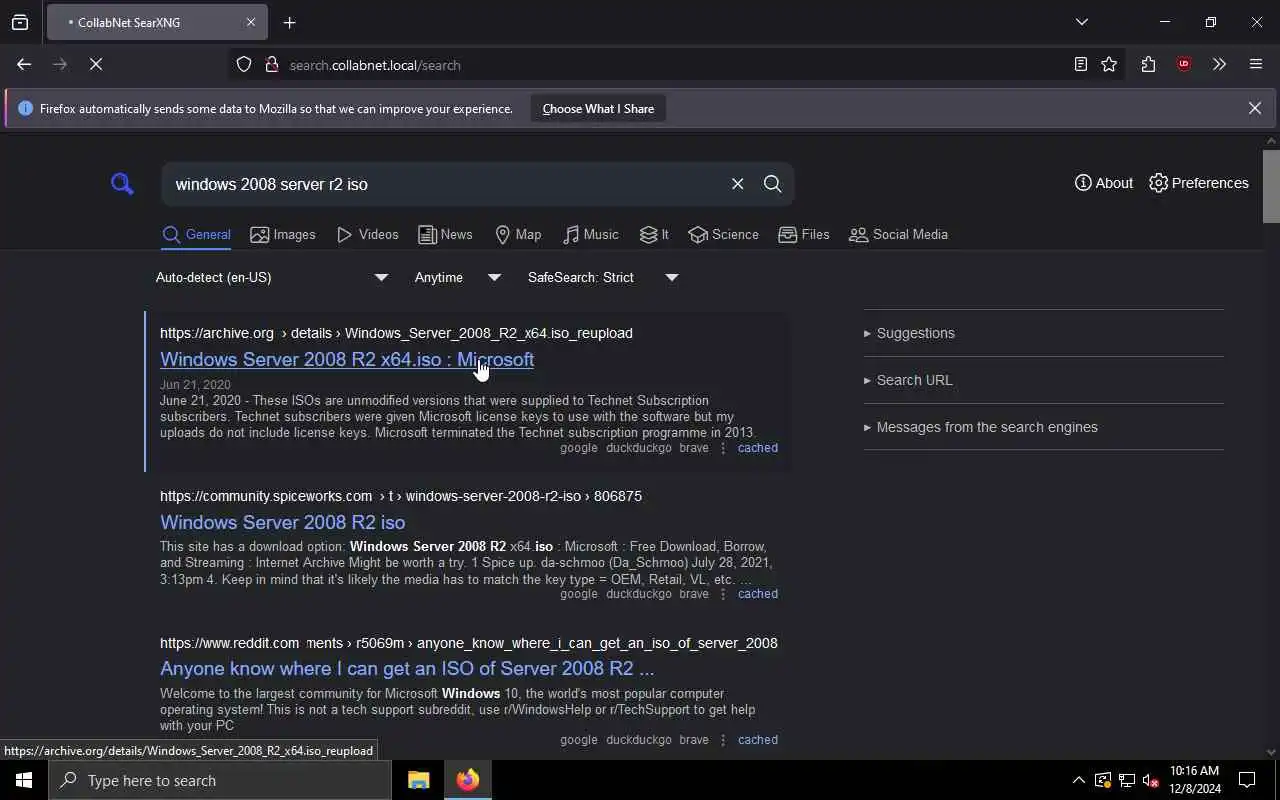Open a new tab
Image resolution: width=1280 pixels, height=800 pixels.
coord(289,22)
